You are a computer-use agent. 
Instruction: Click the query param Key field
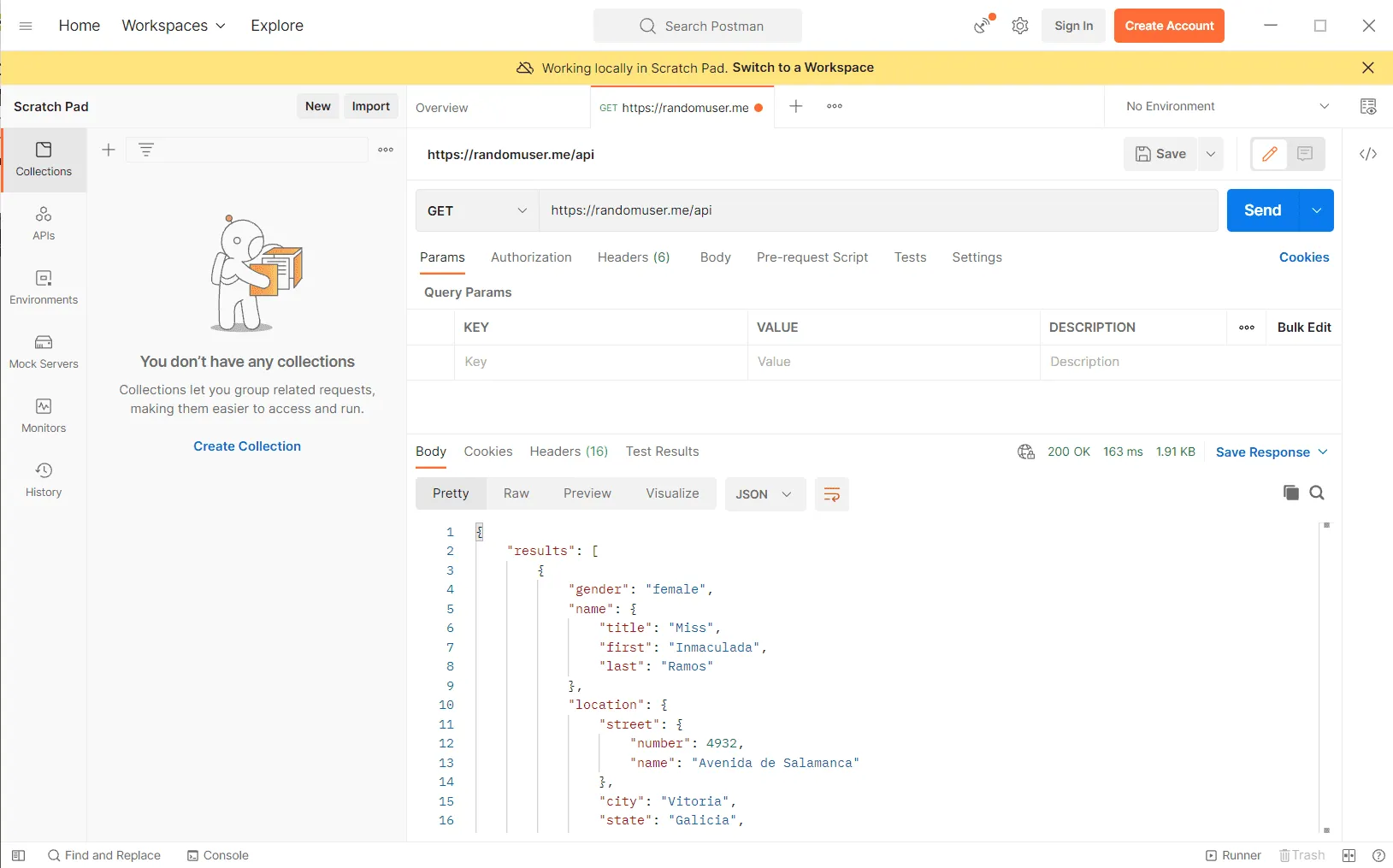[x=601, y=362]
